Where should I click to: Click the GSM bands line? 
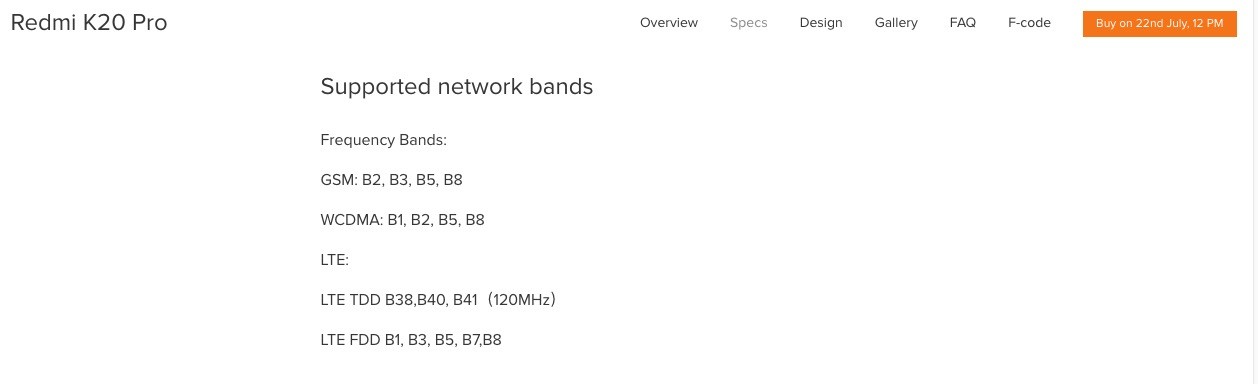392,180
